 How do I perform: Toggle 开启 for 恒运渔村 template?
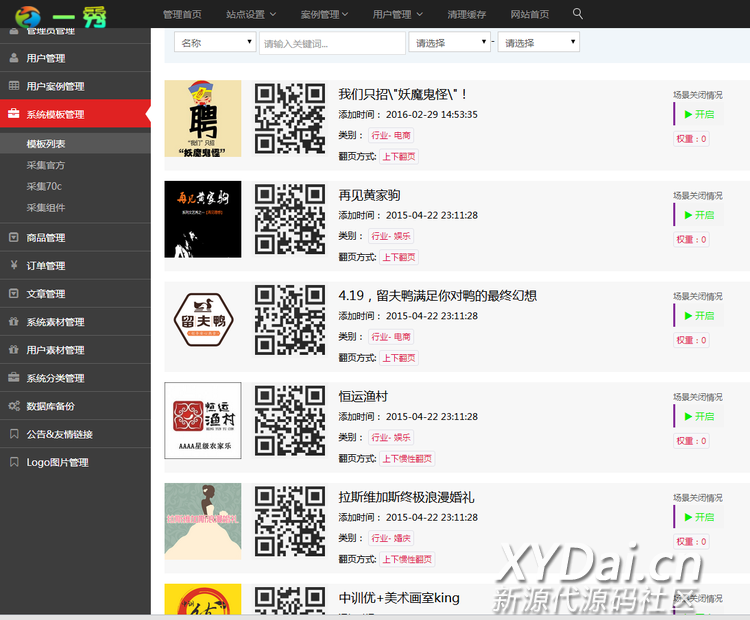(699, 416)
